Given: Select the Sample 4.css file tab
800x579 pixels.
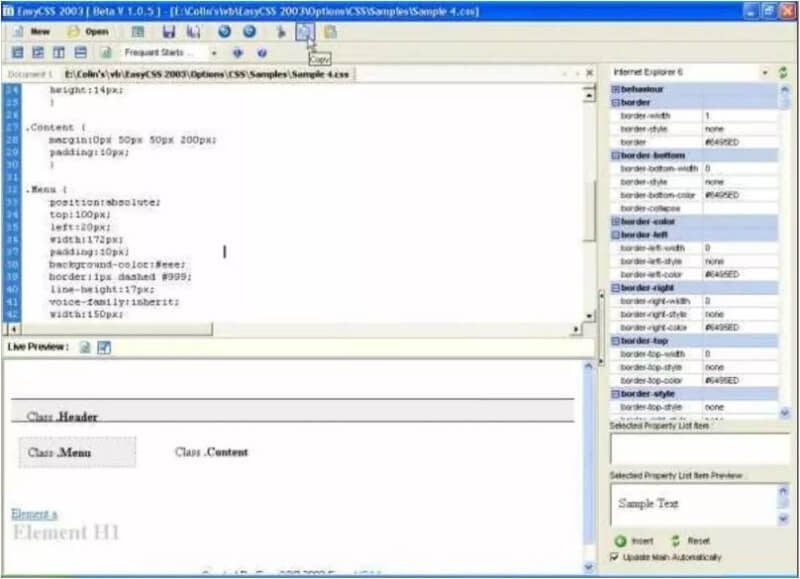Looking at the screenshot, I should click(x=207, y=74).
